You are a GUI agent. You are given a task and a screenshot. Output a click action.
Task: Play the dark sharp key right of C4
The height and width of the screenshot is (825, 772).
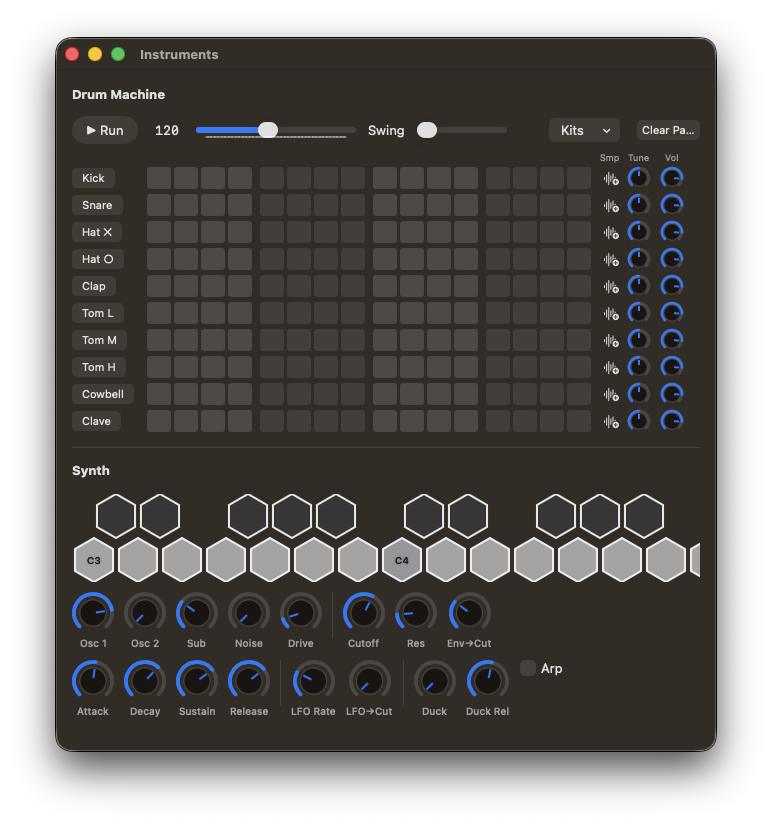coord(424,516)
